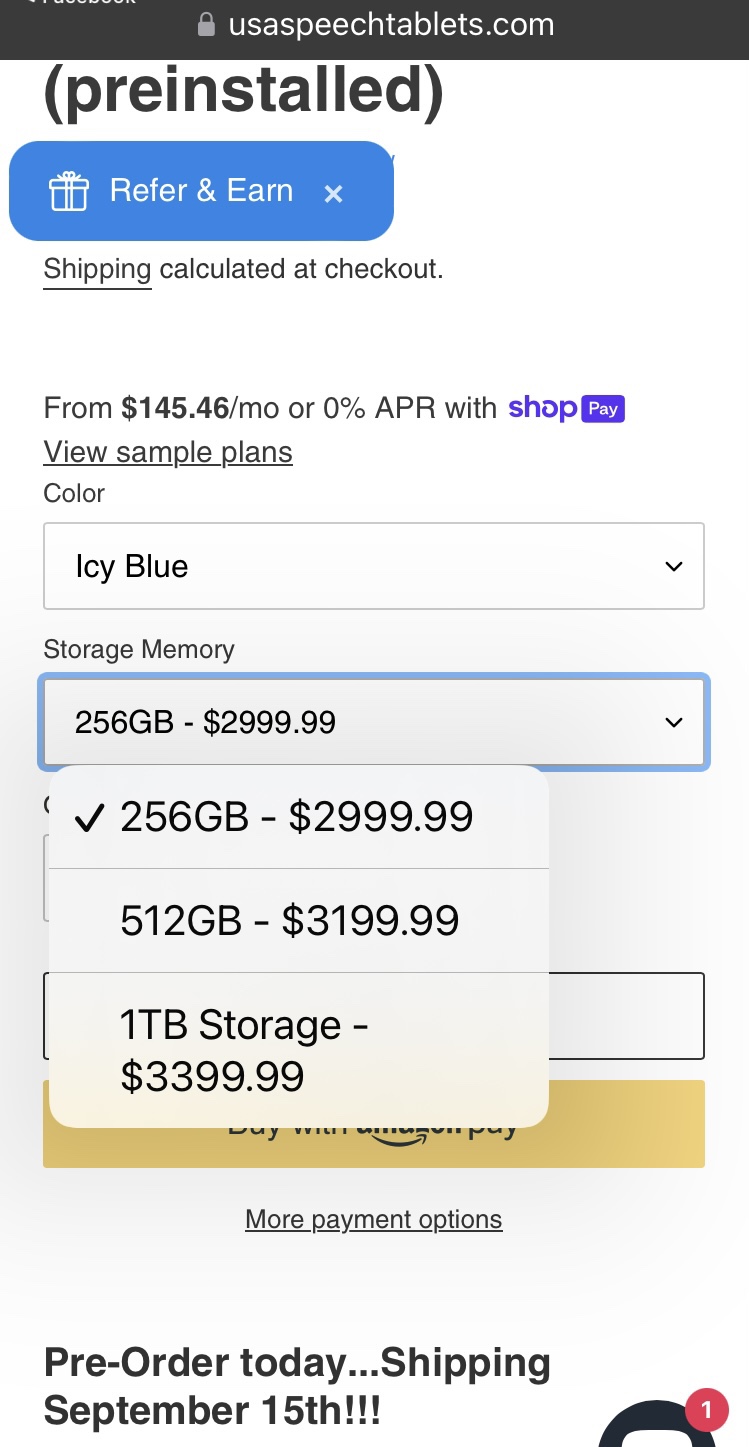
Task: Select 256GB - $2999.99 storage option
Action: click(297, 817)
